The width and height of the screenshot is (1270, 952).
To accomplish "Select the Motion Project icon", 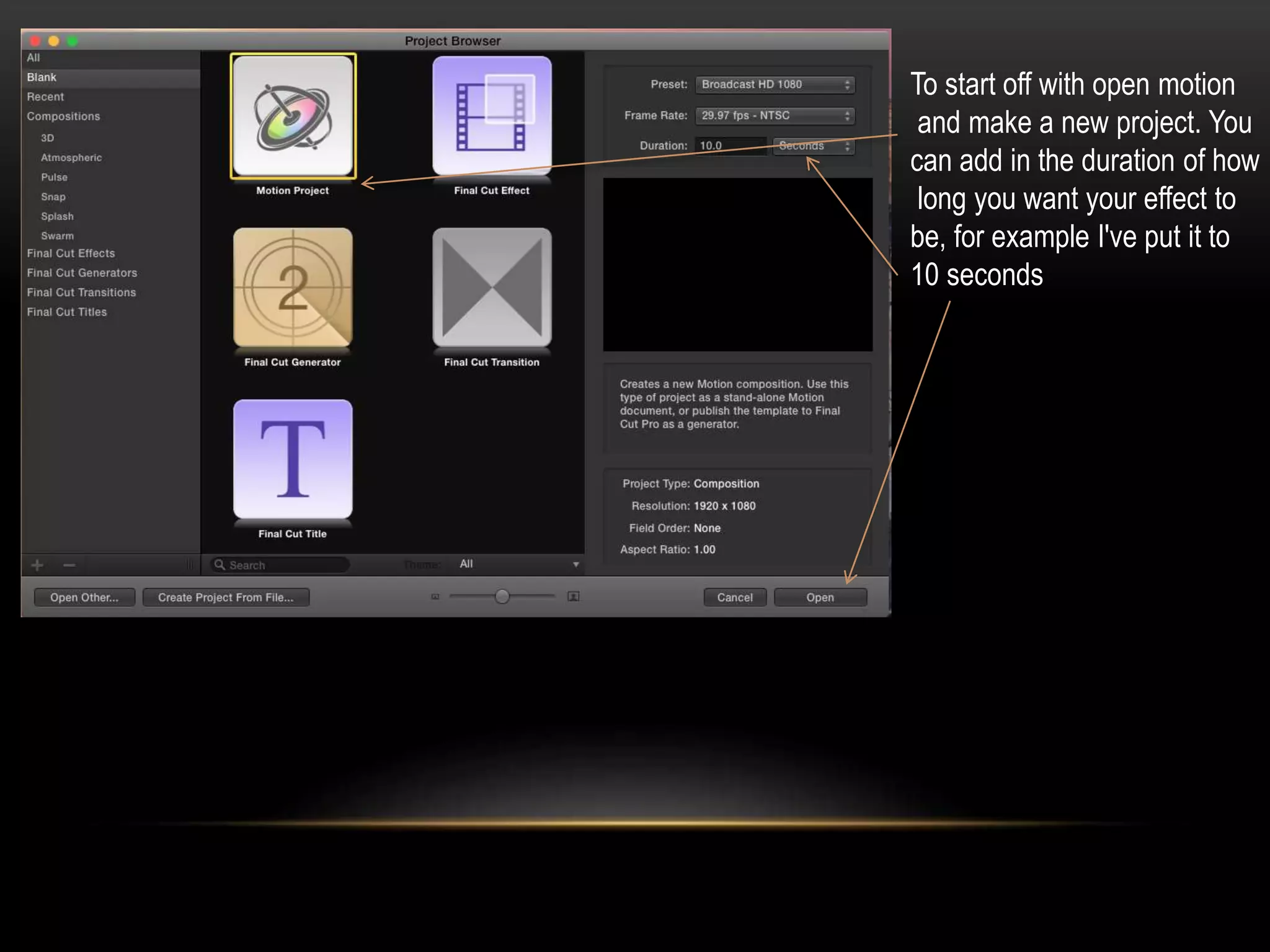I will (293, 117).
